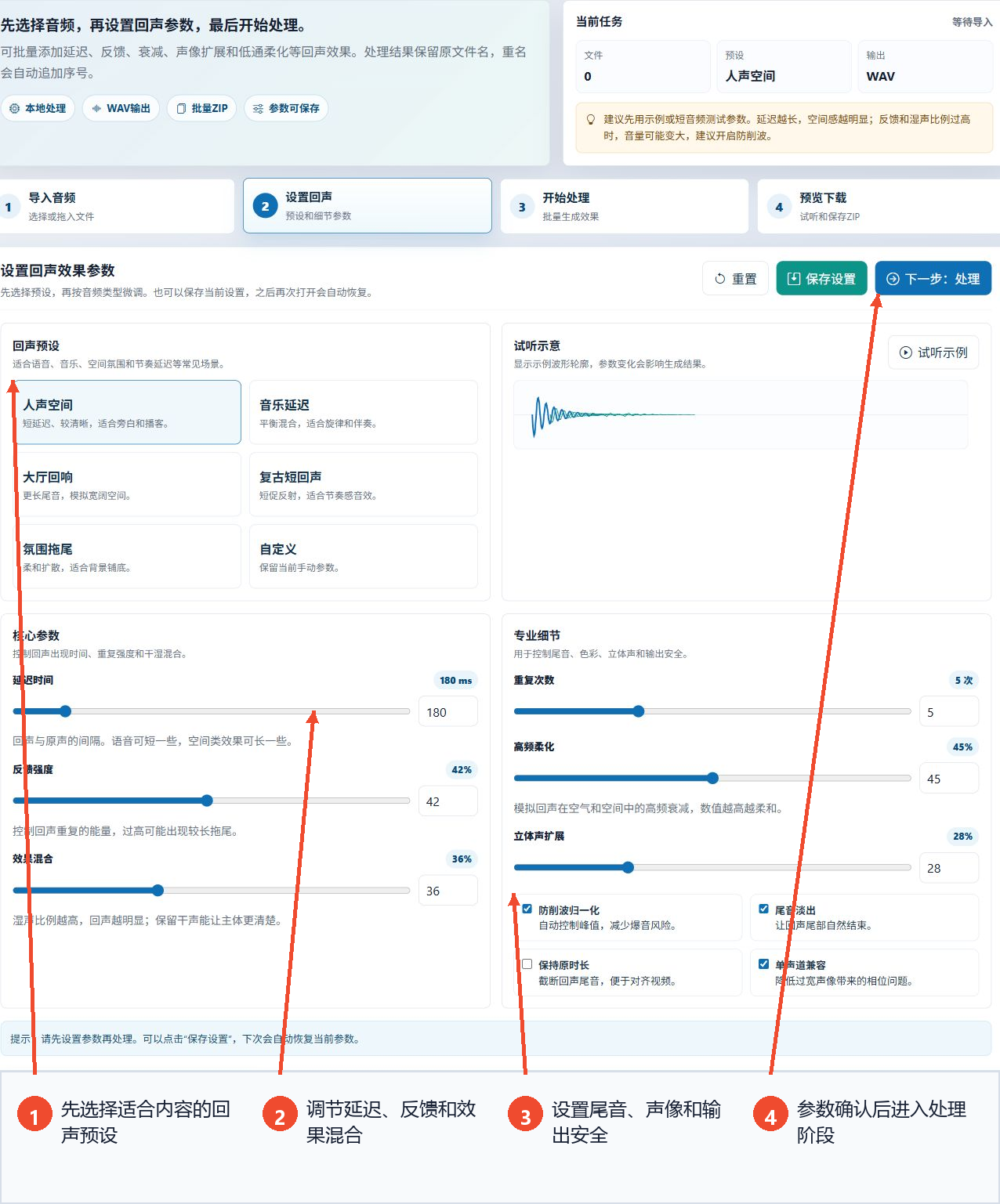Focus the 延迟时间 number field showing 180
This screenshot has width=1000, height=1204.
448,712
